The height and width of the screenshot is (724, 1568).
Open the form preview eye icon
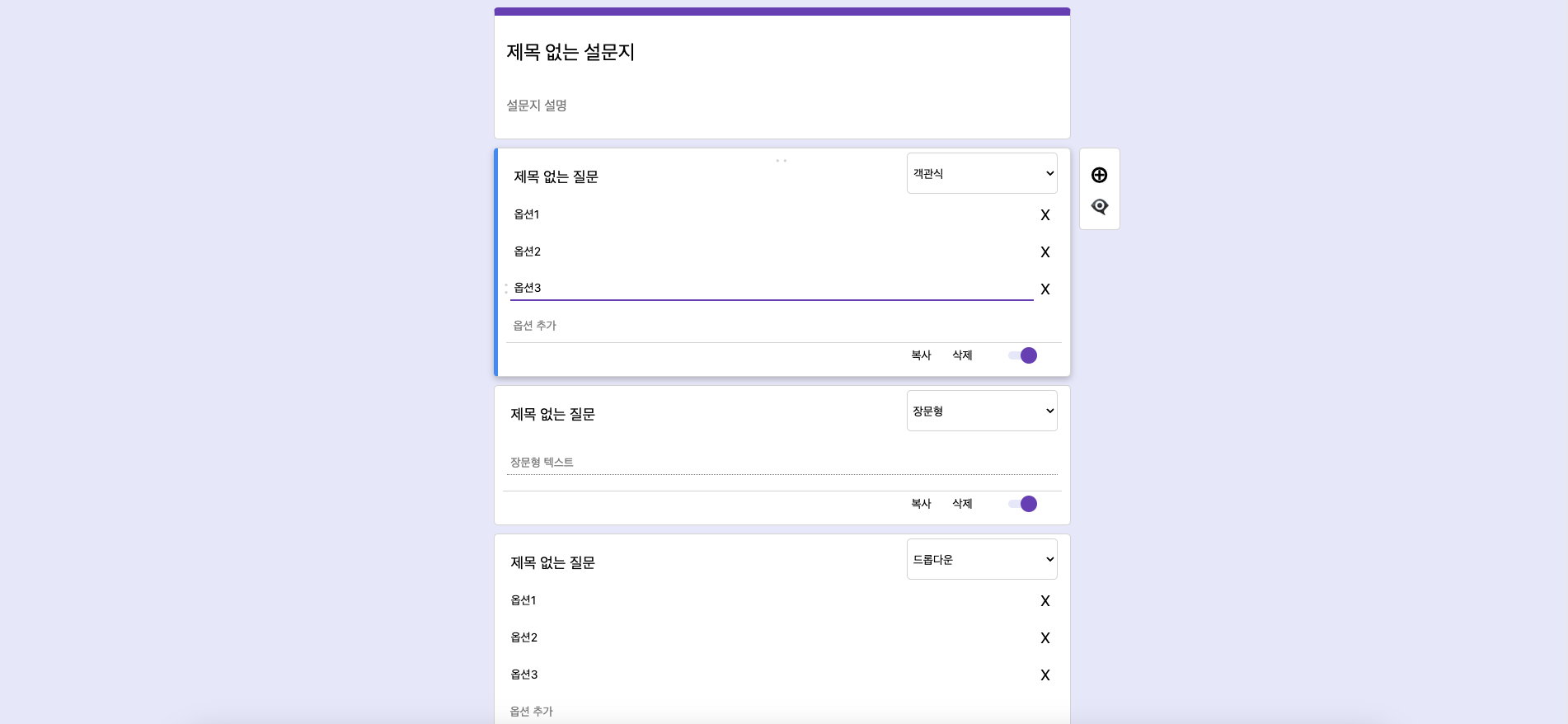tap(1100, 206)
